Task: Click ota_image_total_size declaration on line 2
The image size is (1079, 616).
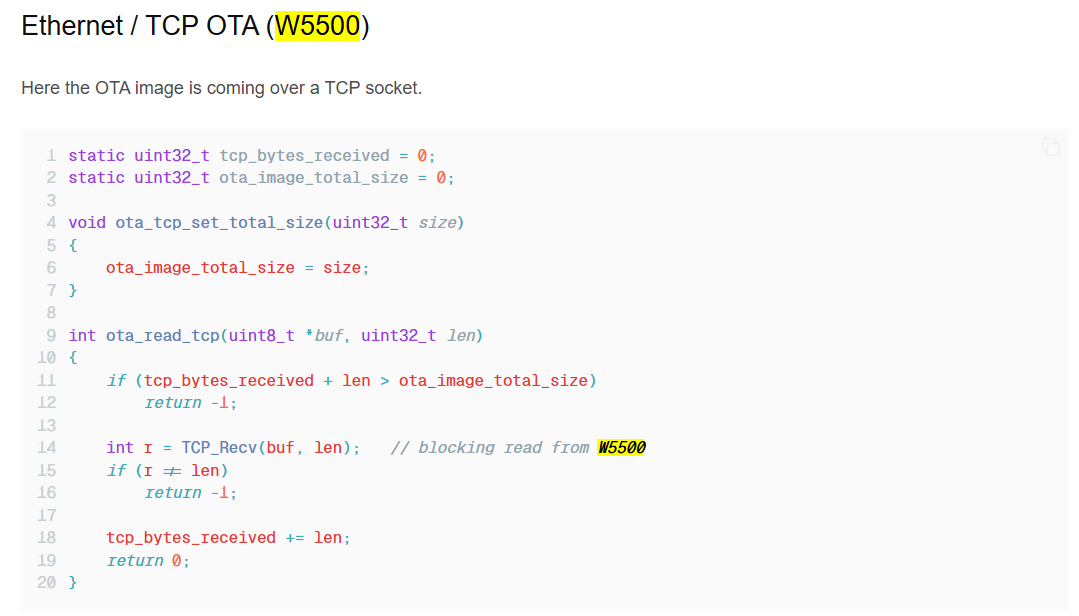Action: (x=313, y=178)
